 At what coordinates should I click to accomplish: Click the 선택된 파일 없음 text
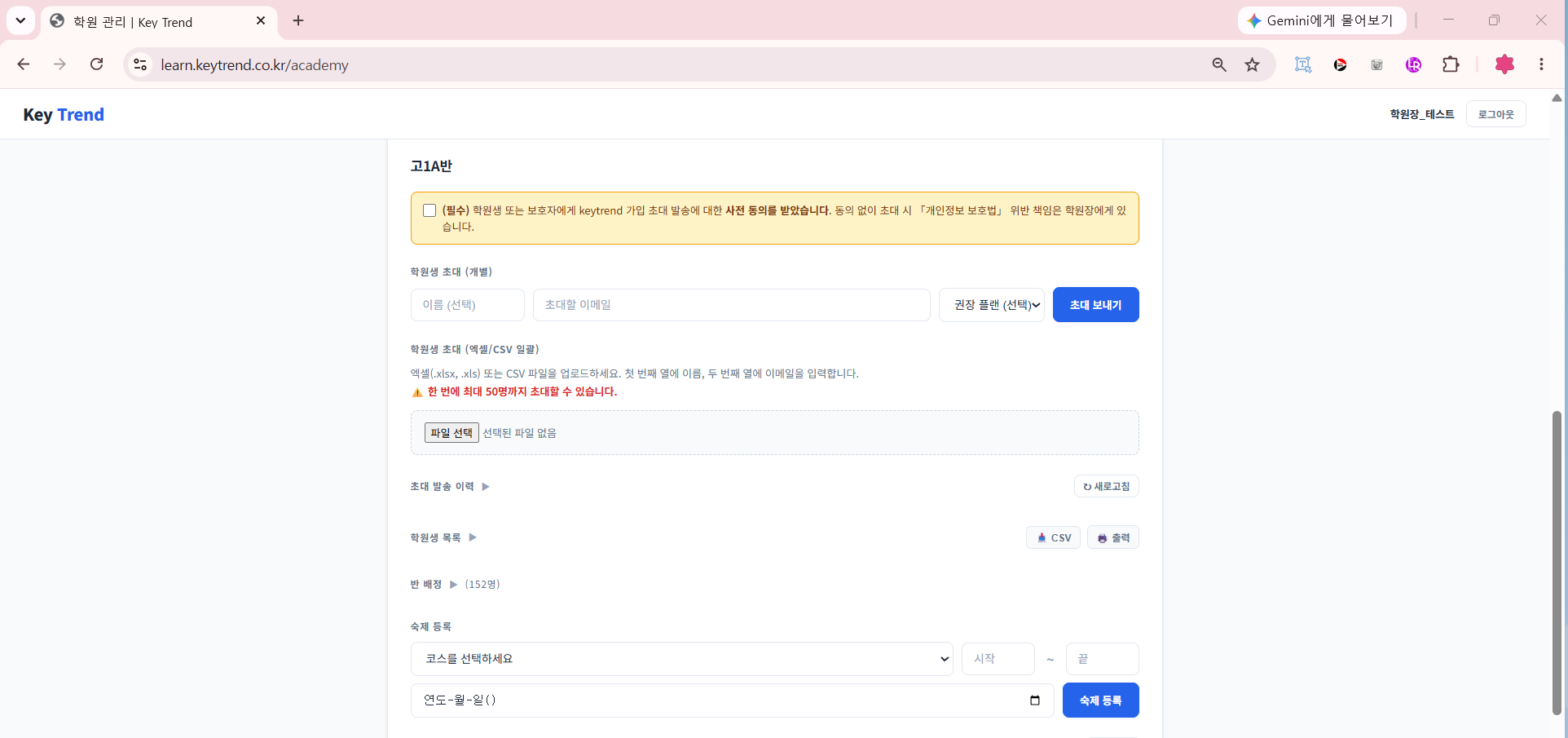pos(520,433)
